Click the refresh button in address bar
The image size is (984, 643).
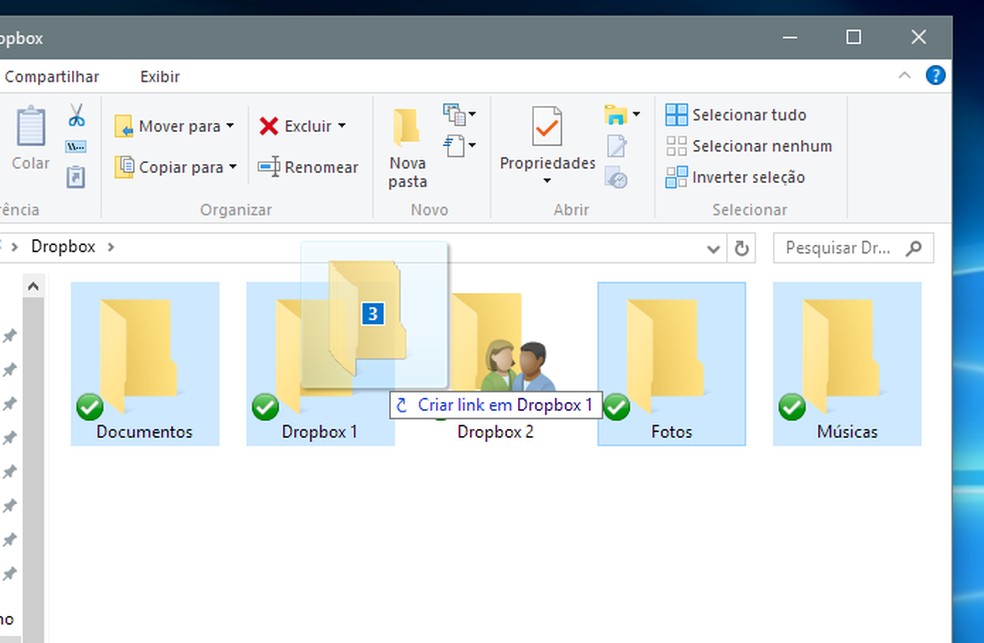(741, 248)
